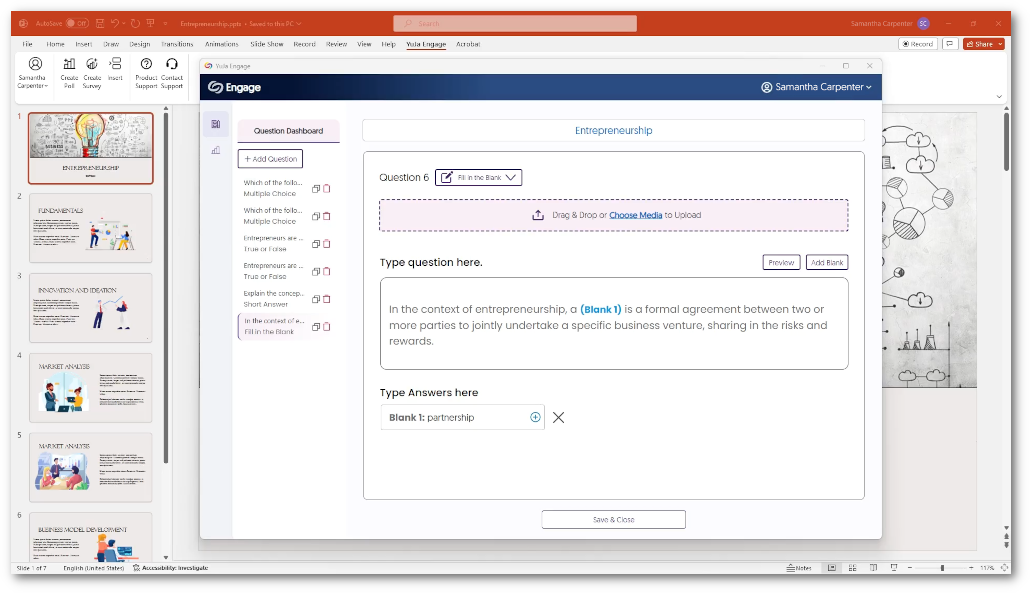Switch to the Transitions ribbon tab
The image size is (1030, 593).
point(177,44)
